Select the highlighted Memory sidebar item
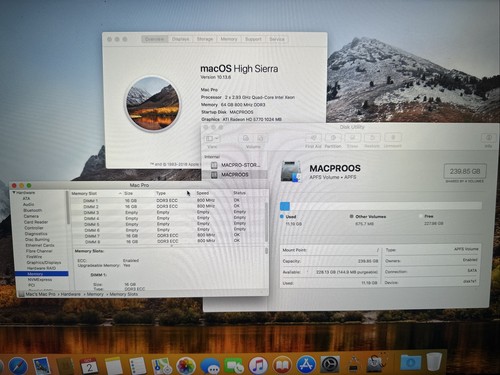 pyautogui.click(x=42, y=274)
